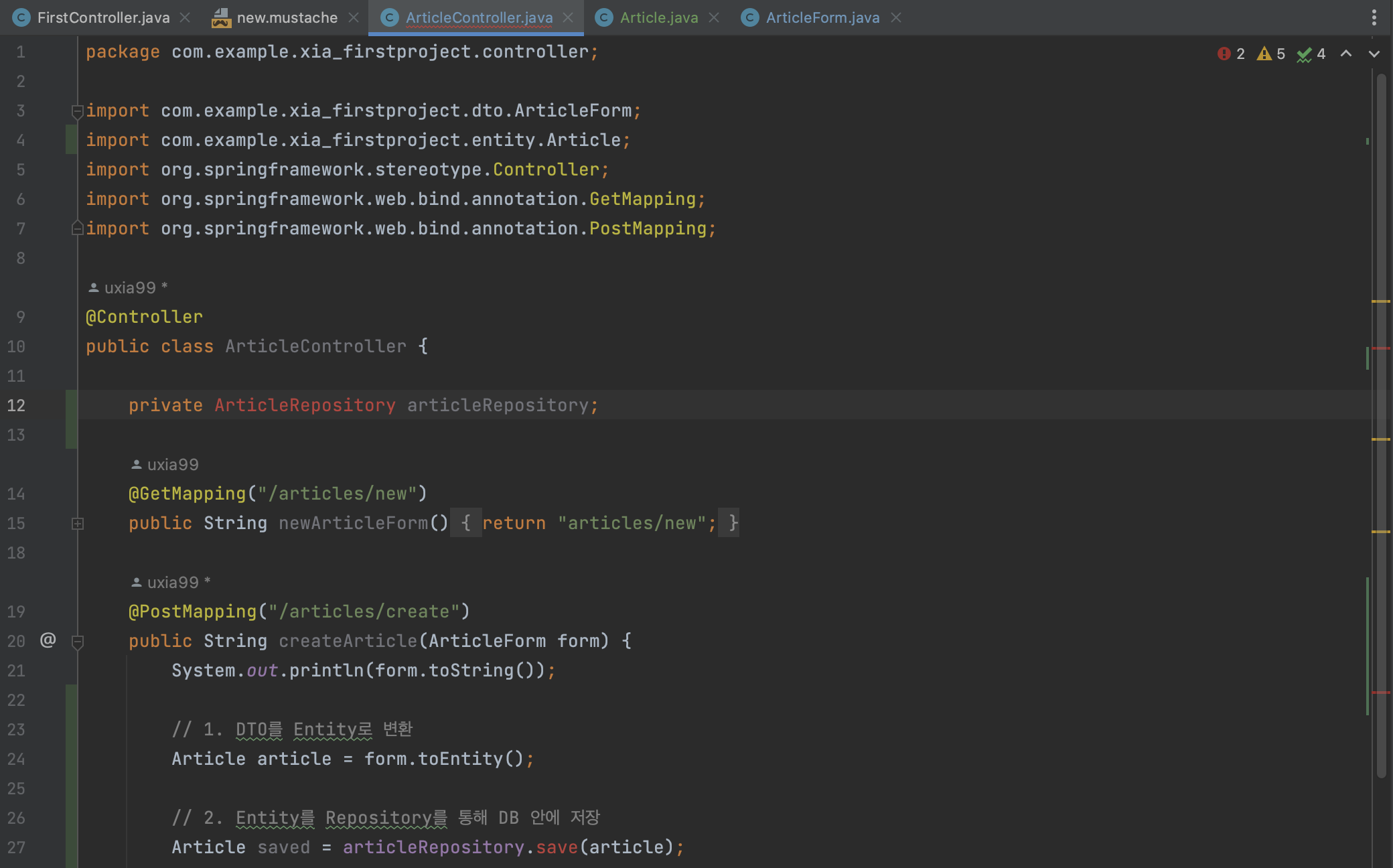Collapse the import block fold marker
This screenshot has height=868, width=1393.
click(77, 111)
